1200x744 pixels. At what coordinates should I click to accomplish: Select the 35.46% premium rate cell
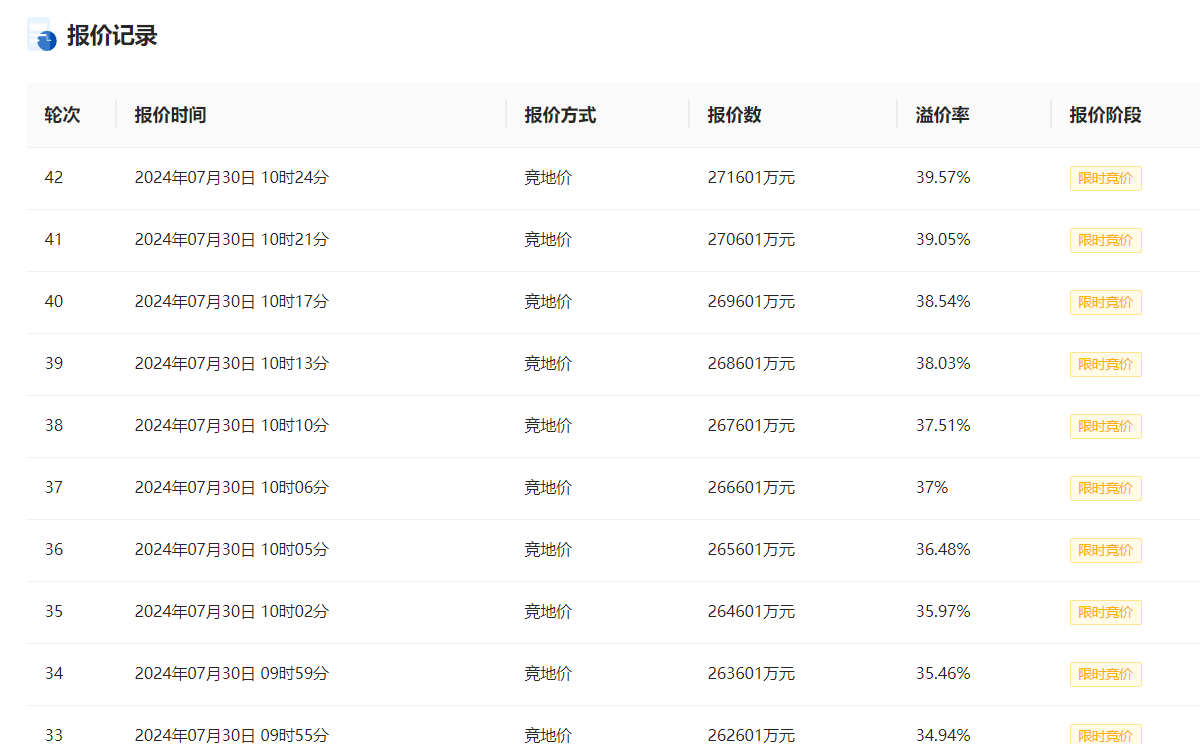[x=942, y=674]
